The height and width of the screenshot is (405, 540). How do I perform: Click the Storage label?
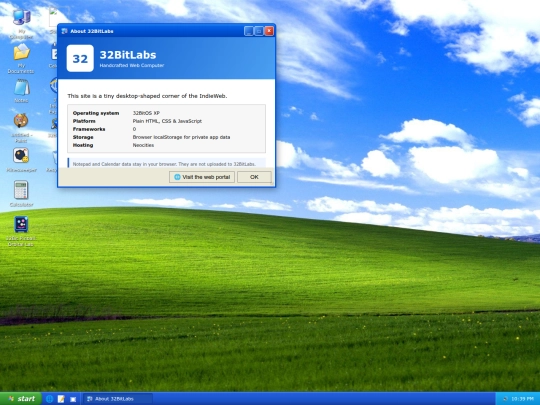coord(83,137)
